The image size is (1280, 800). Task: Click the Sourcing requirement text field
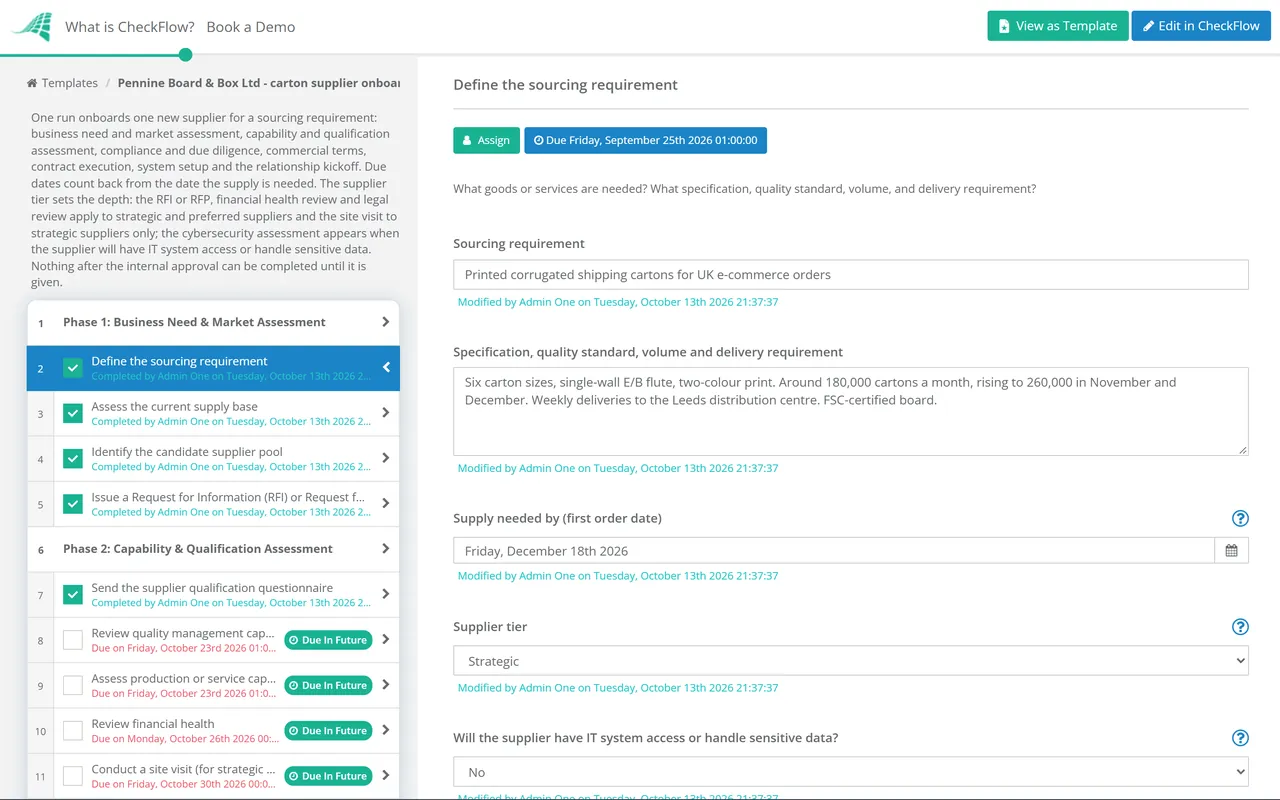click(x=851, y=275)
